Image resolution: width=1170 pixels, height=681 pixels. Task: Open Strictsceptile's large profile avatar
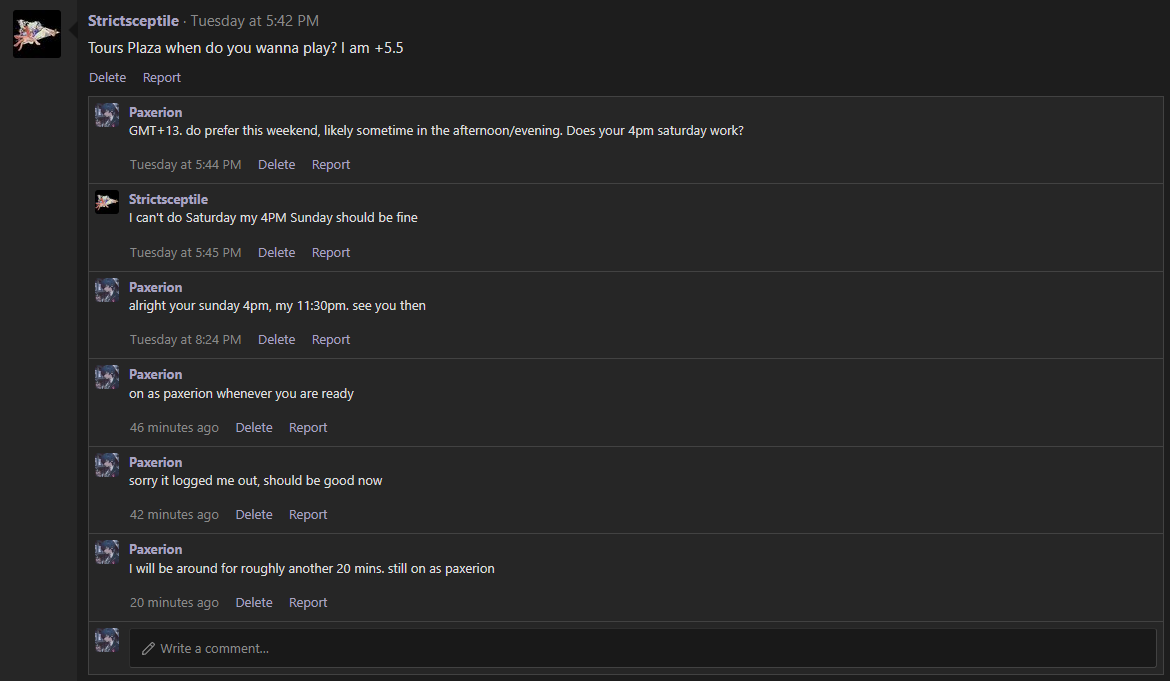click(37, 34)
